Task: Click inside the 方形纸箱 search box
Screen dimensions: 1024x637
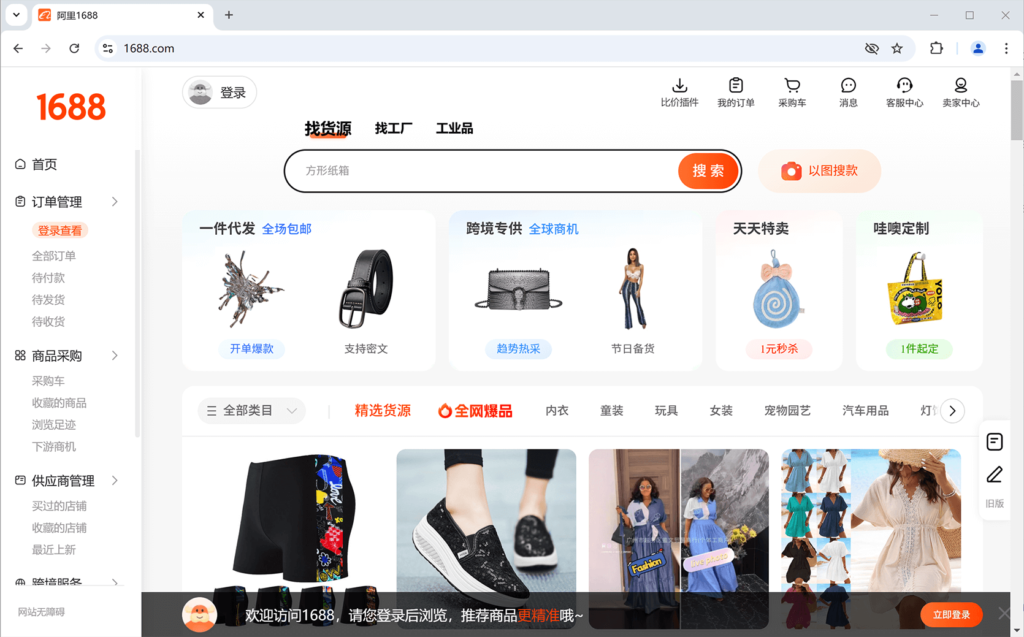Action: (x=450, y=171)
